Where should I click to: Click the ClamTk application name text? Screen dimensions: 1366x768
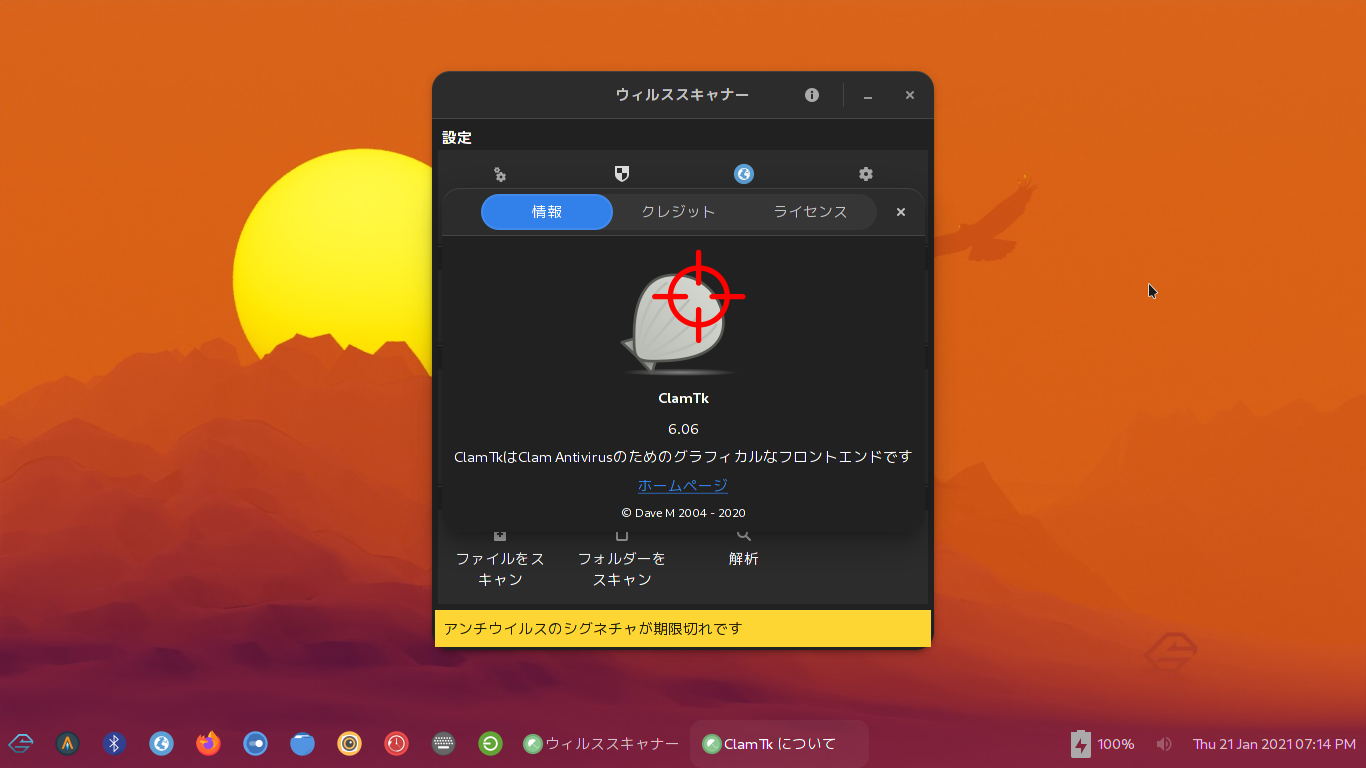tap(683, 398)
